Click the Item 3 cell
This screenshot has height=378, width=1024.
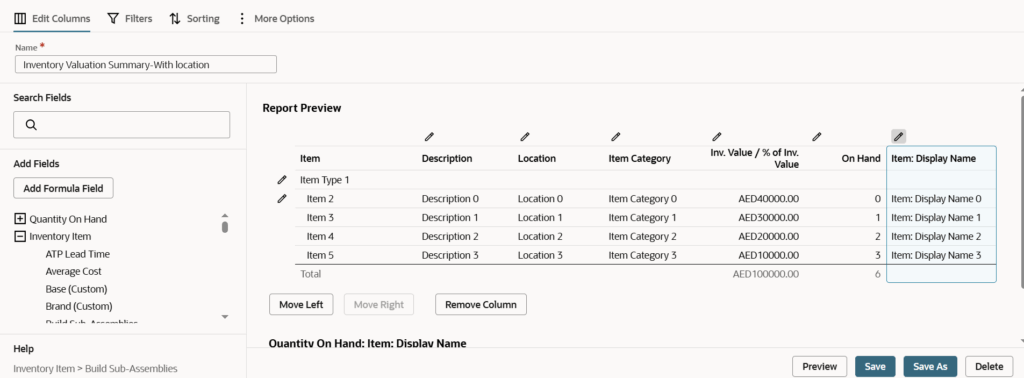(x=321, y=217)
